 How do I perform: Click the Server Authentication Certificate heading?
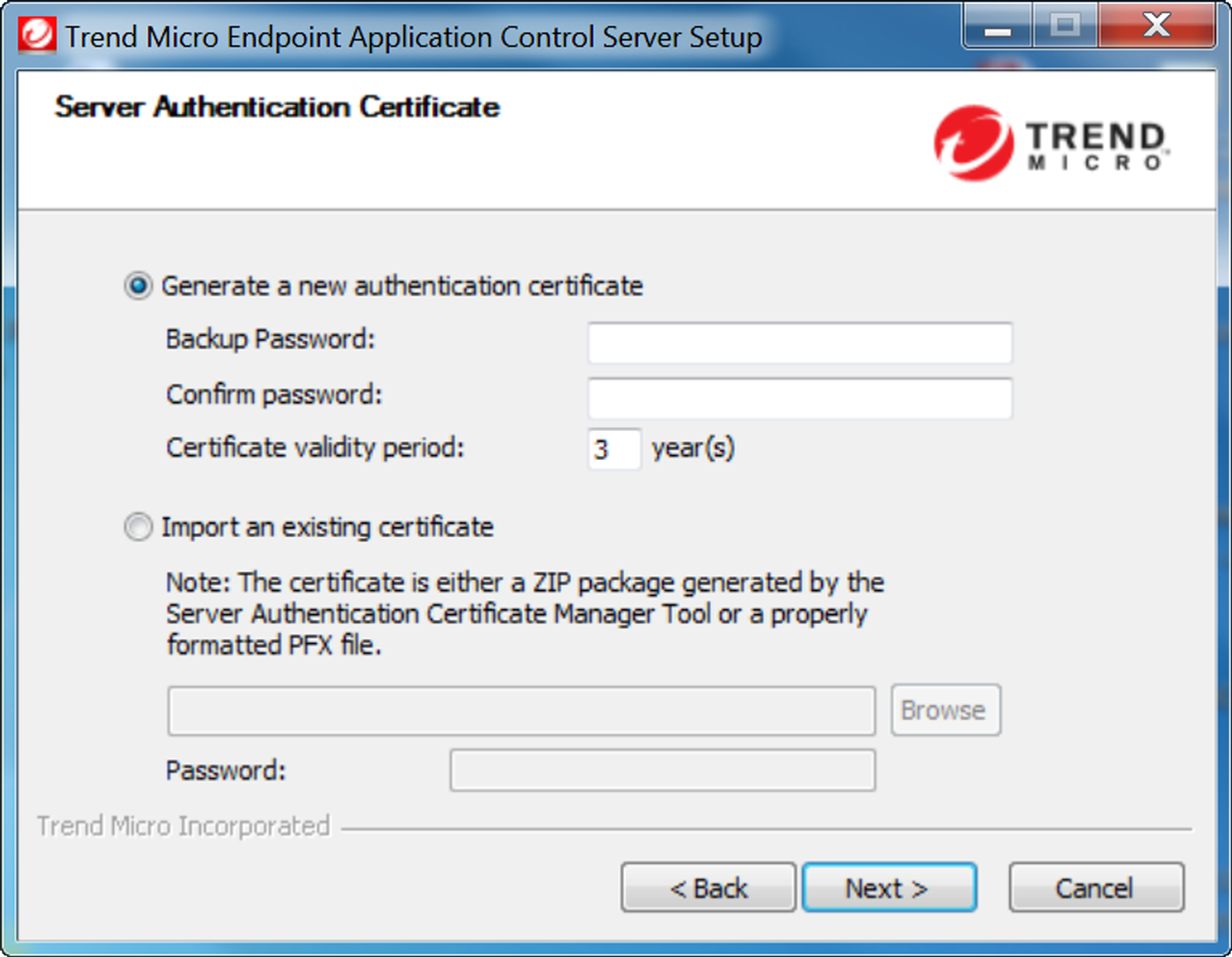pos(277,107)
